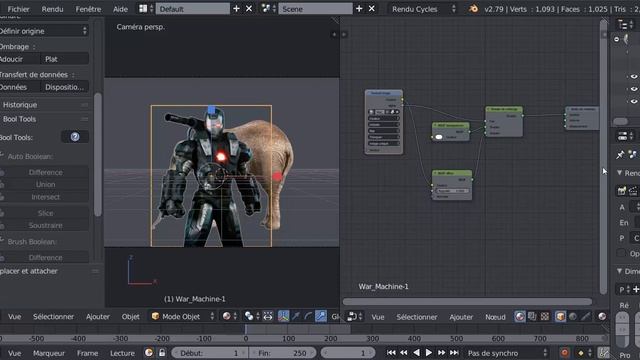Open the Objet menu in 3D view
The height and width of the screenshot is (360, 640).
(130, 316)
